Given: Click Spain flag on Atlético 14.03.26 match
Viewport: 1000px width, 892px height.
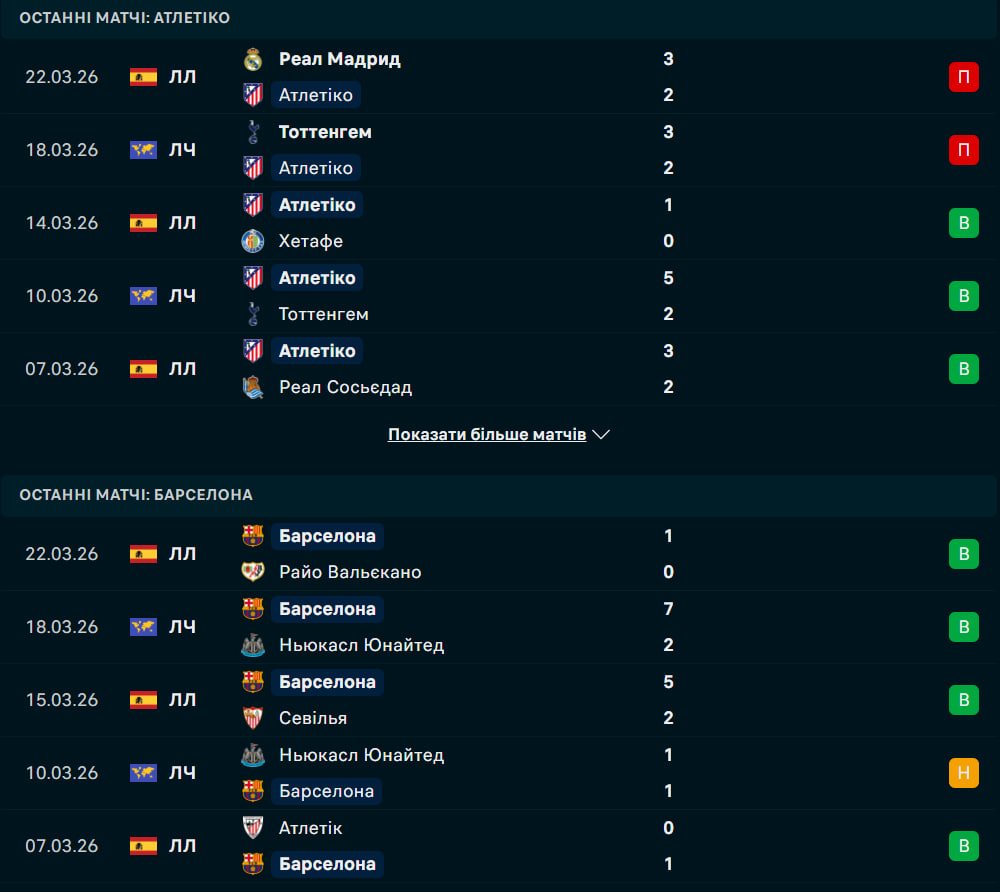Looking at the screenshot, I should 143,223.
